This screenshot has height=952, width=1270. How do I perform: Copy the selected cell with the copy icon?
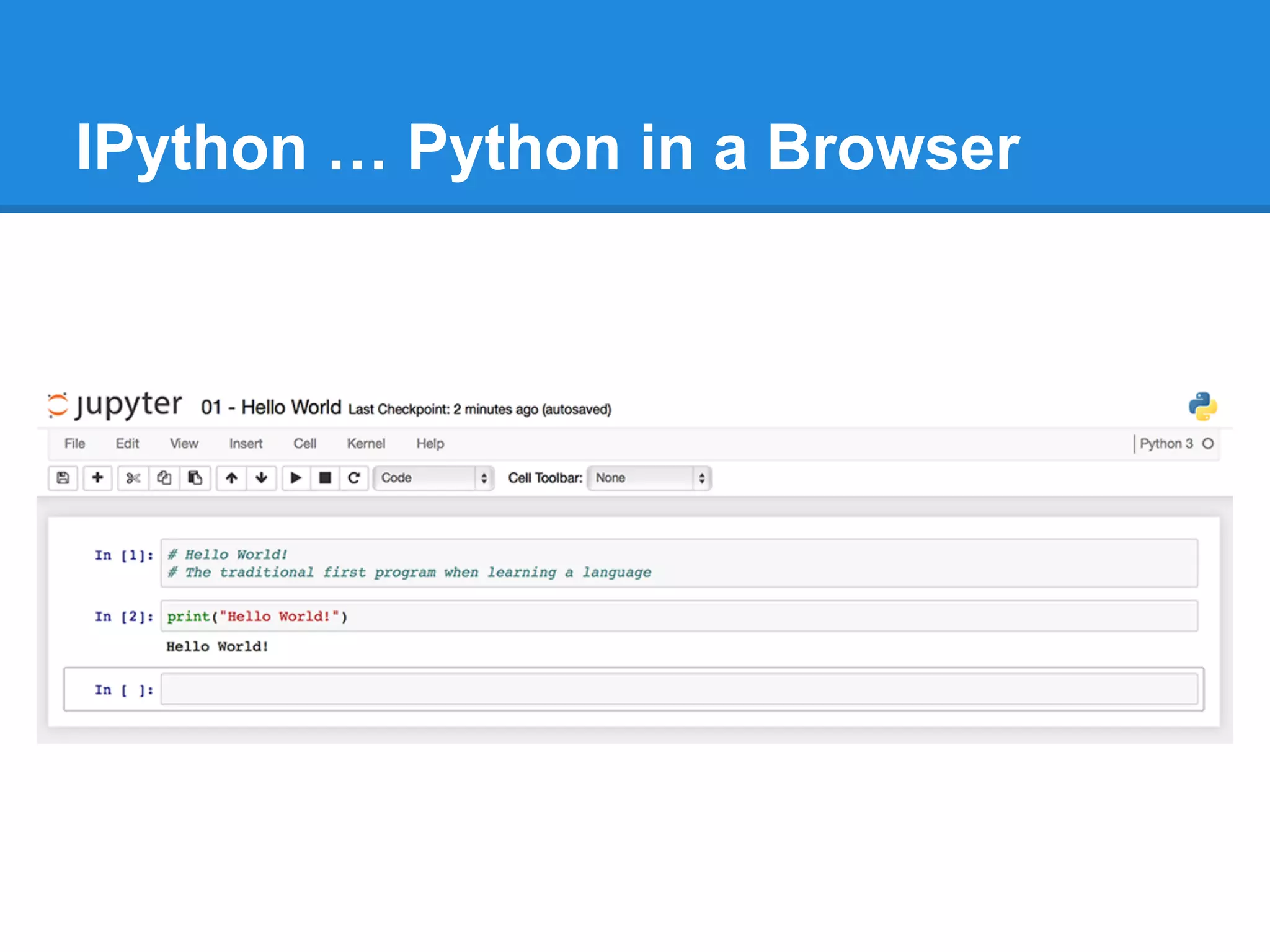164,478
